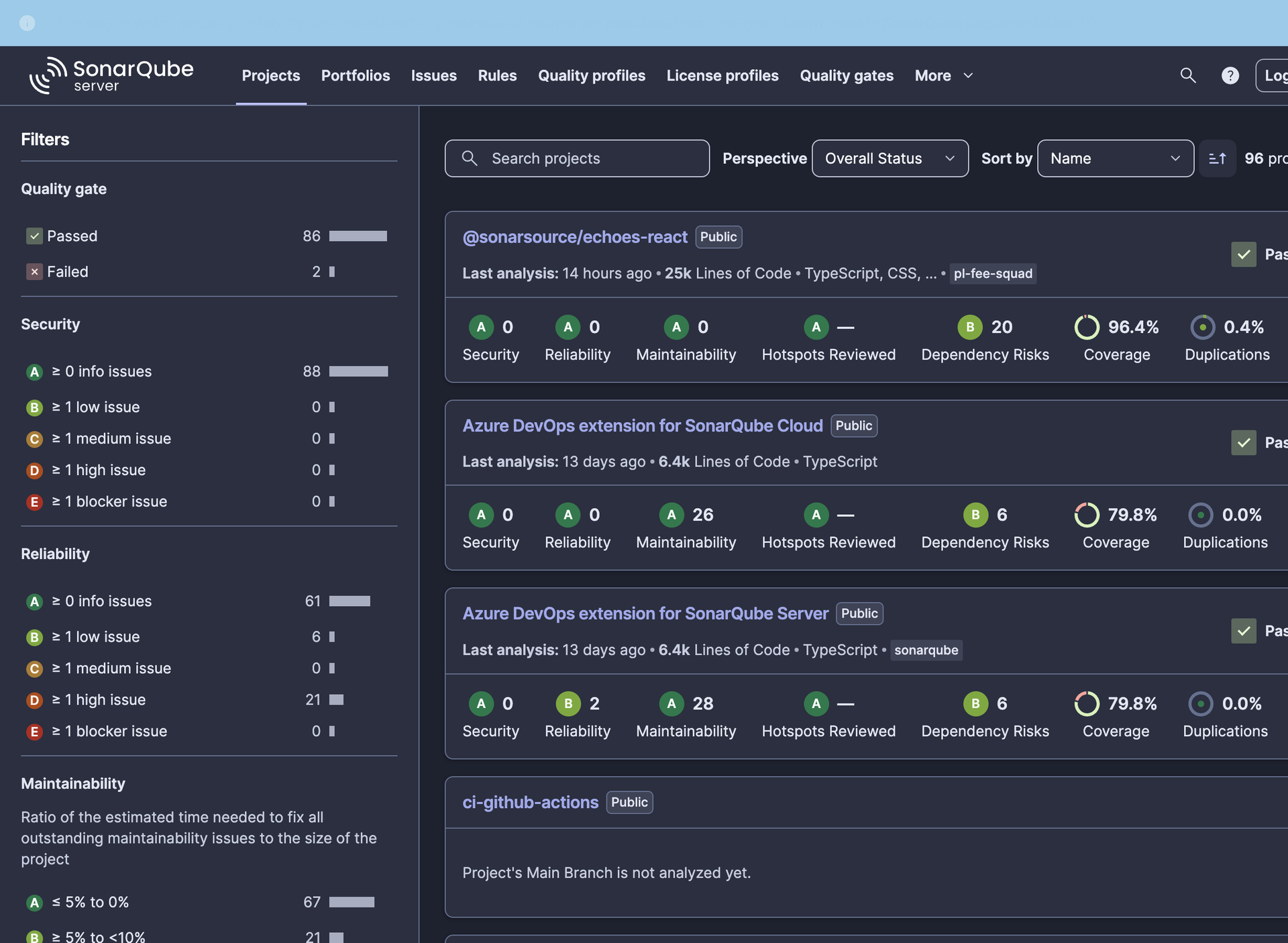Image resolution: width=1288 pixels, height=943 pixels.
Task: Open the Sort by Name dropdown
Action: tap(1115, 158)
